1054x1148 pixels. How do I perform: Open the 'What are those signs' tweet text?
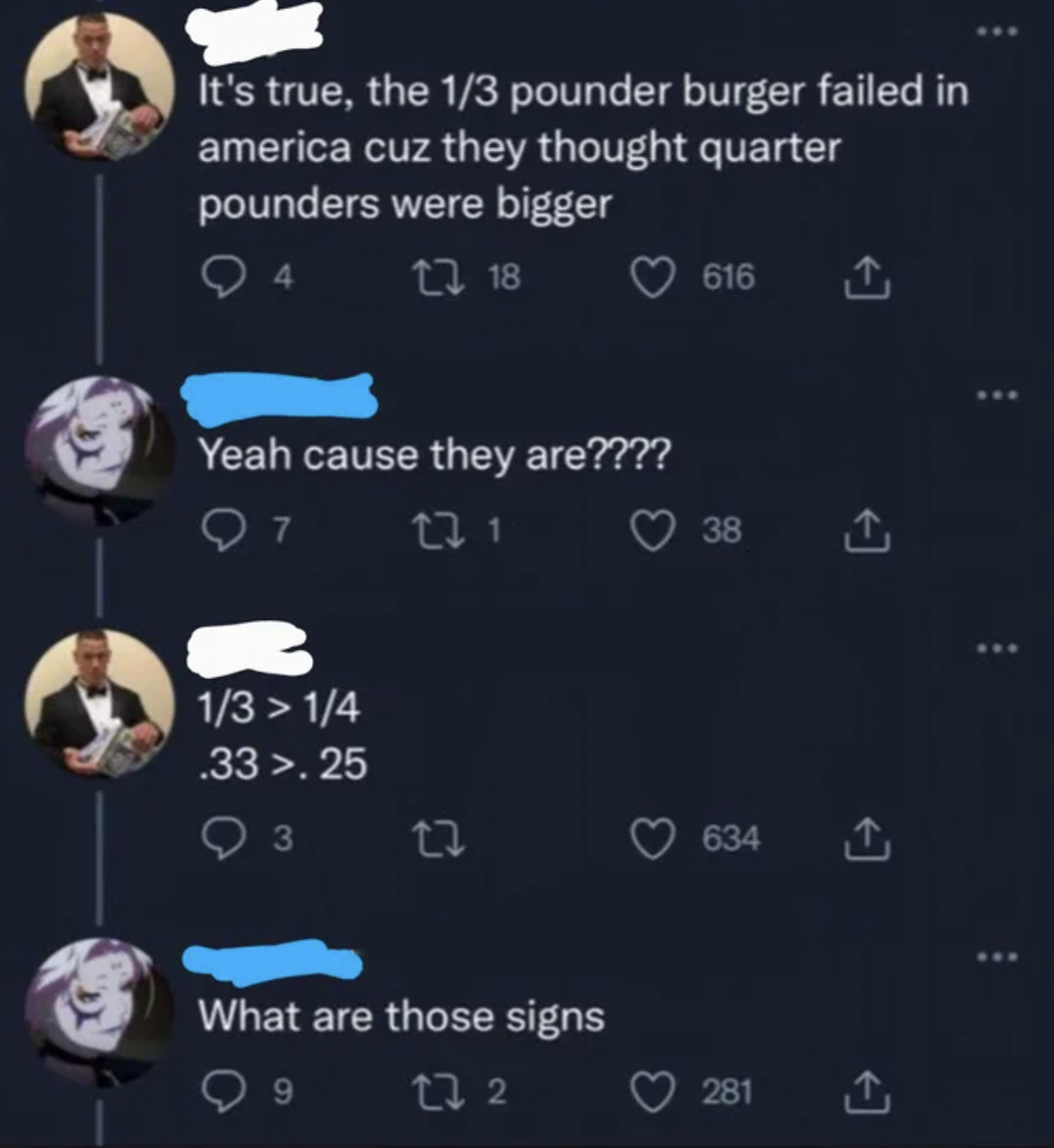pyautogui.click(x=401, y=1017)
